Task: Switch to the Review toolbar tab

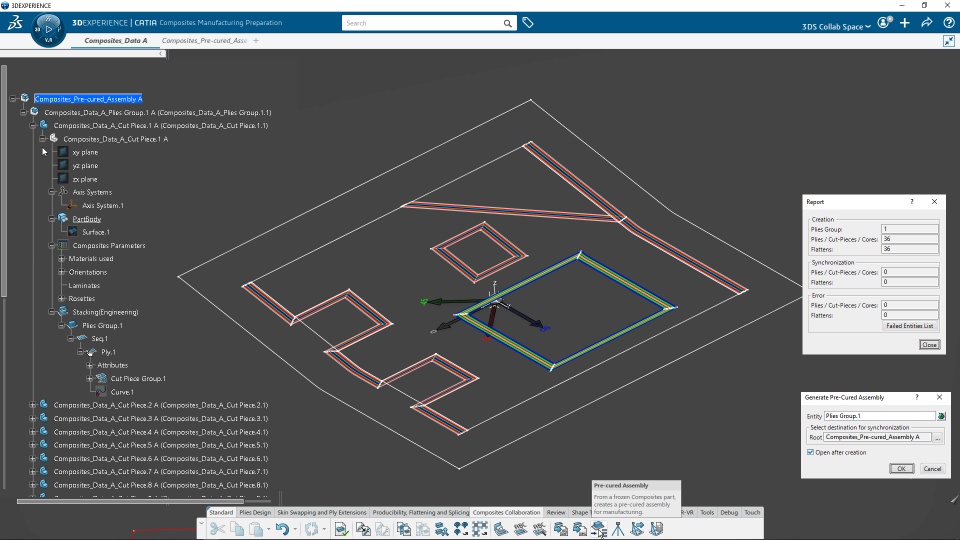Action: click(555, 512)
